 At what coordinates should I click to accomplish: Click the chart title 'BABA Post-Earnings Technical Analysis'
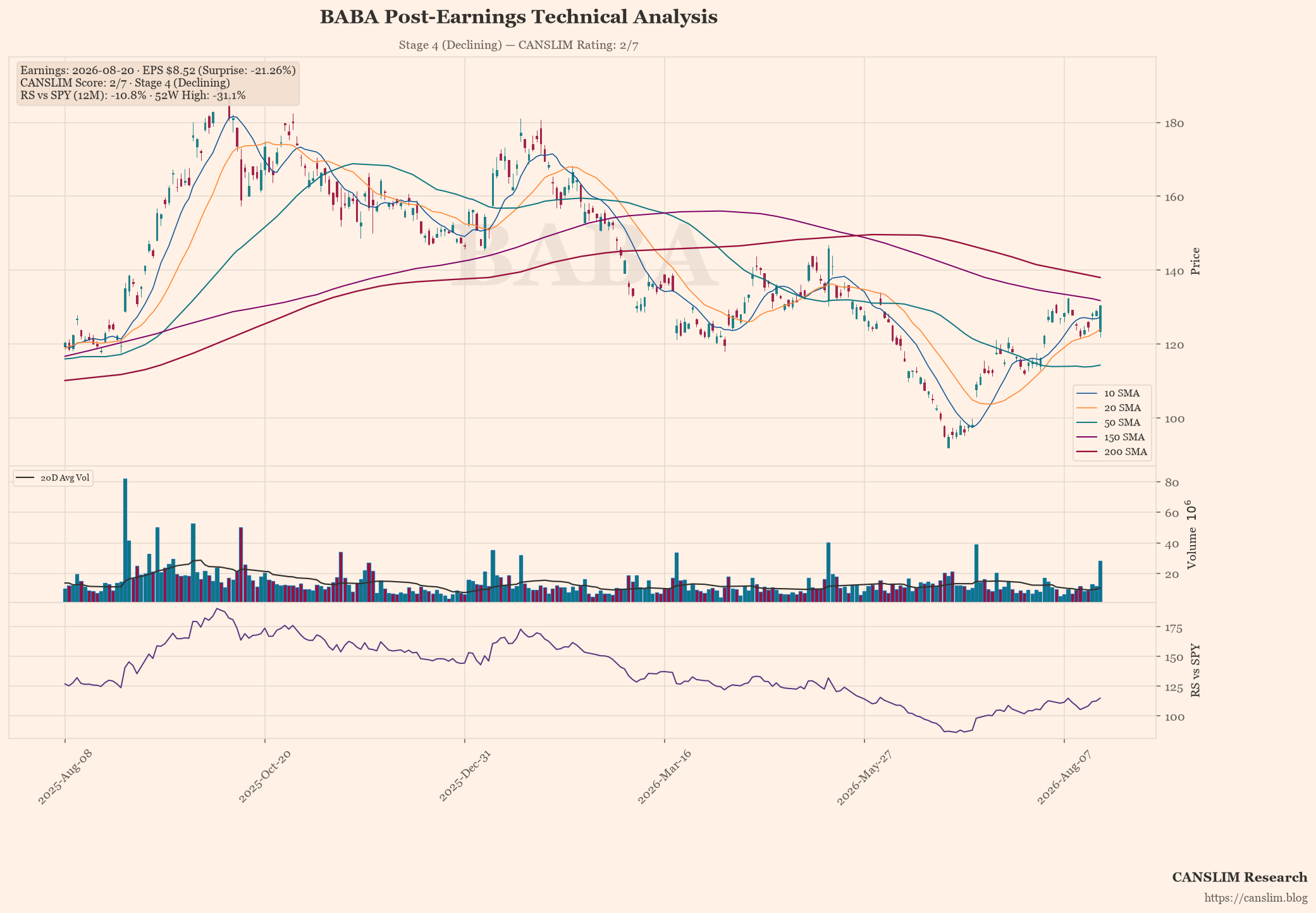pyautogui.click(x=519, y=17)
